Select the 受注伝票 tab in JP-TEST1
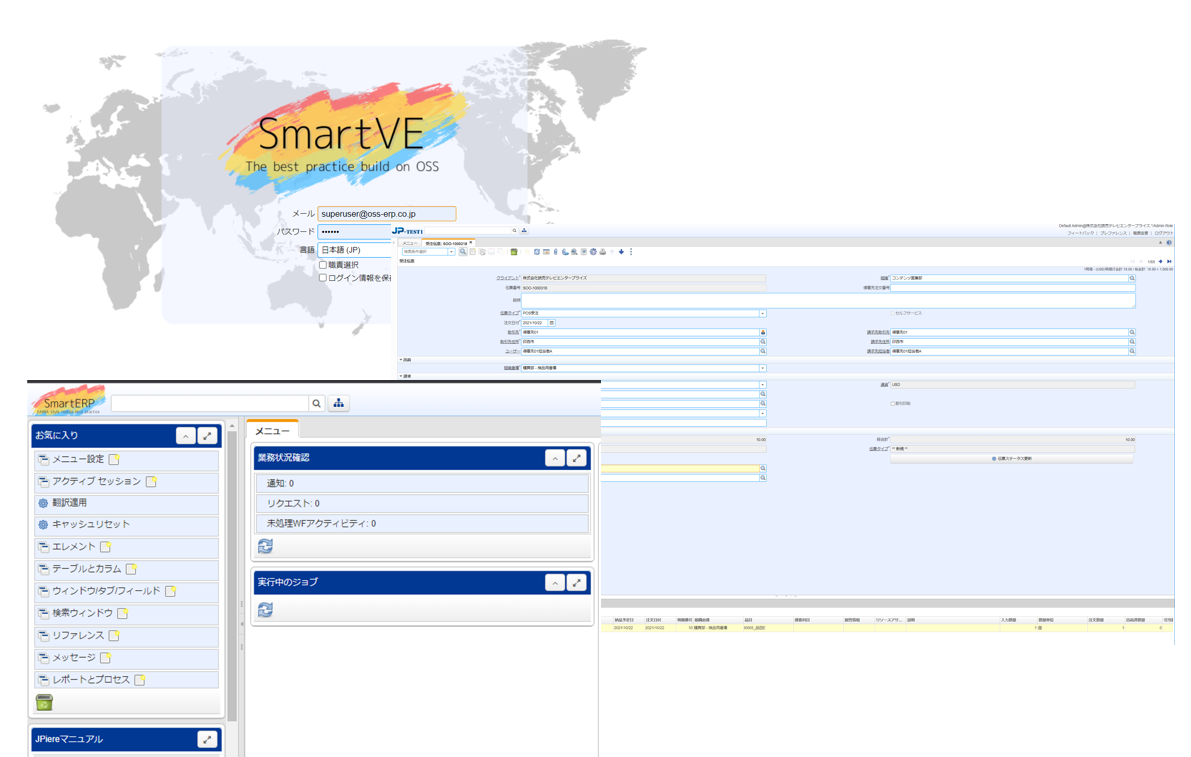 click(x=446, y=243)
